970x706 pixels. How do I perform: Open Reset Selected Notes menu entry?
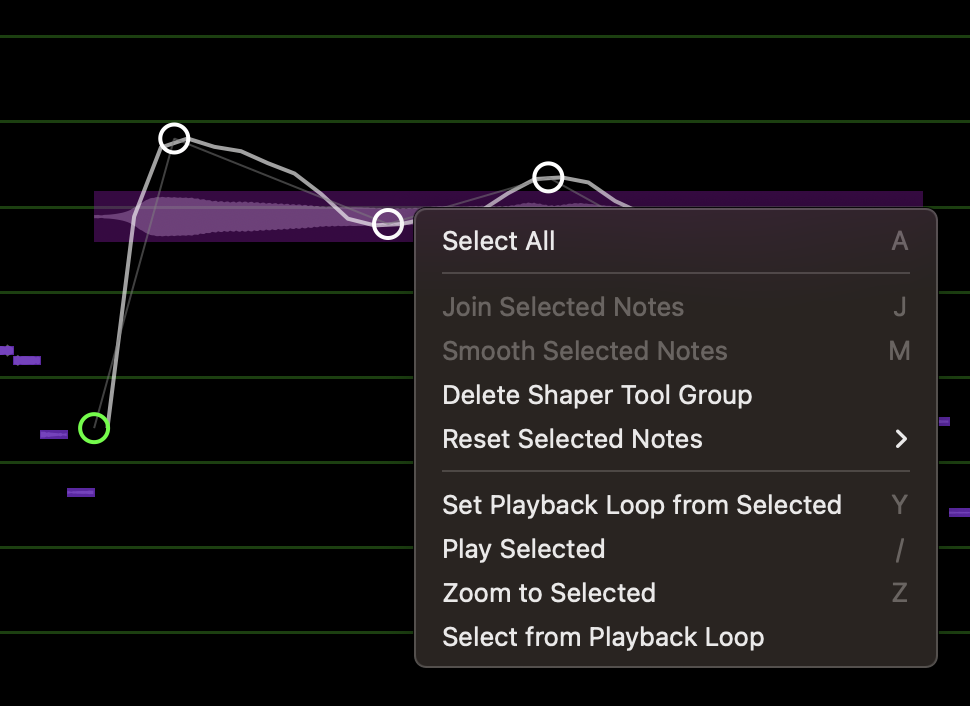click(572, 439)
